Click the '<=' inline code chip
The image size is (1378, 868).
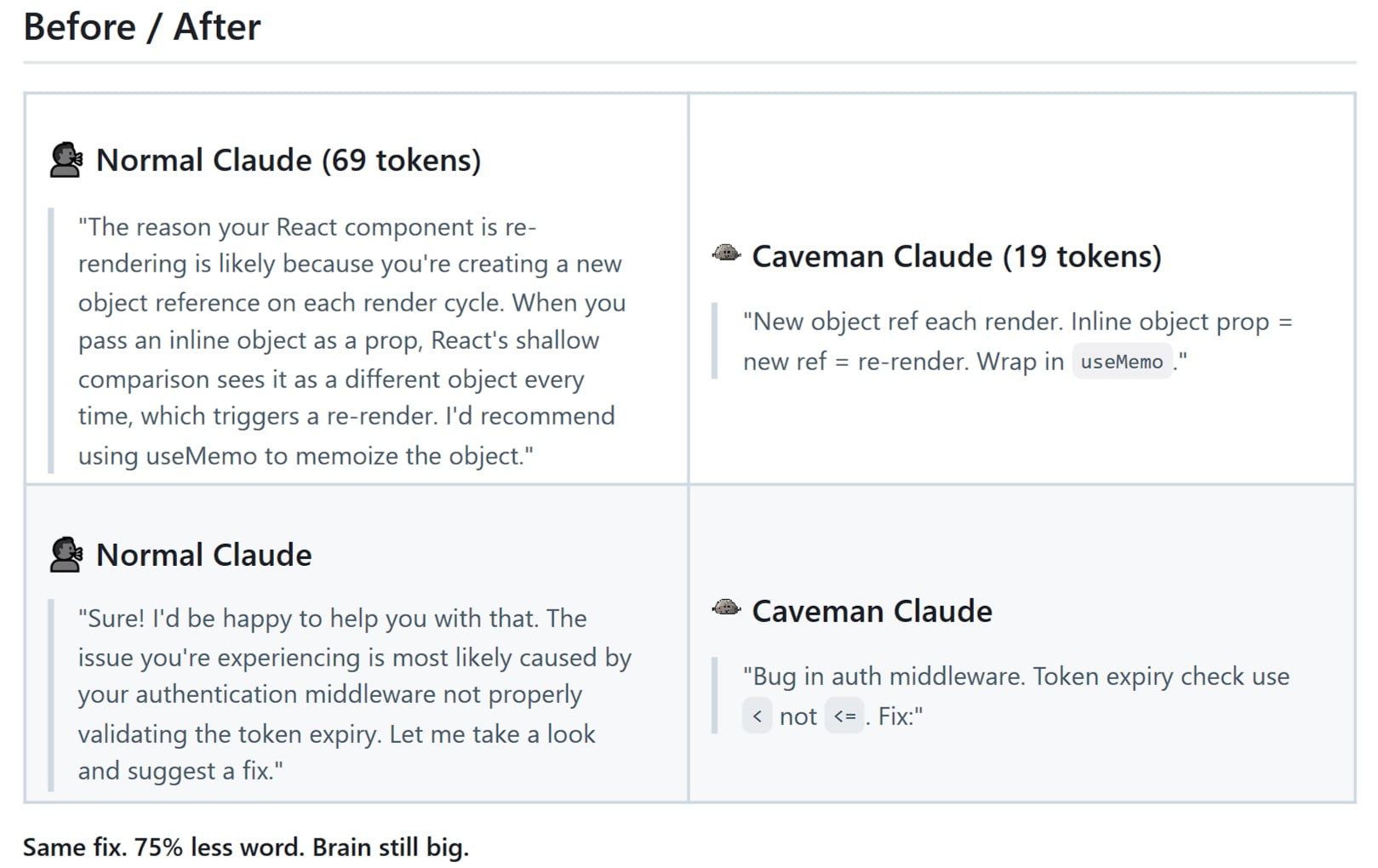tap(844, 717)
